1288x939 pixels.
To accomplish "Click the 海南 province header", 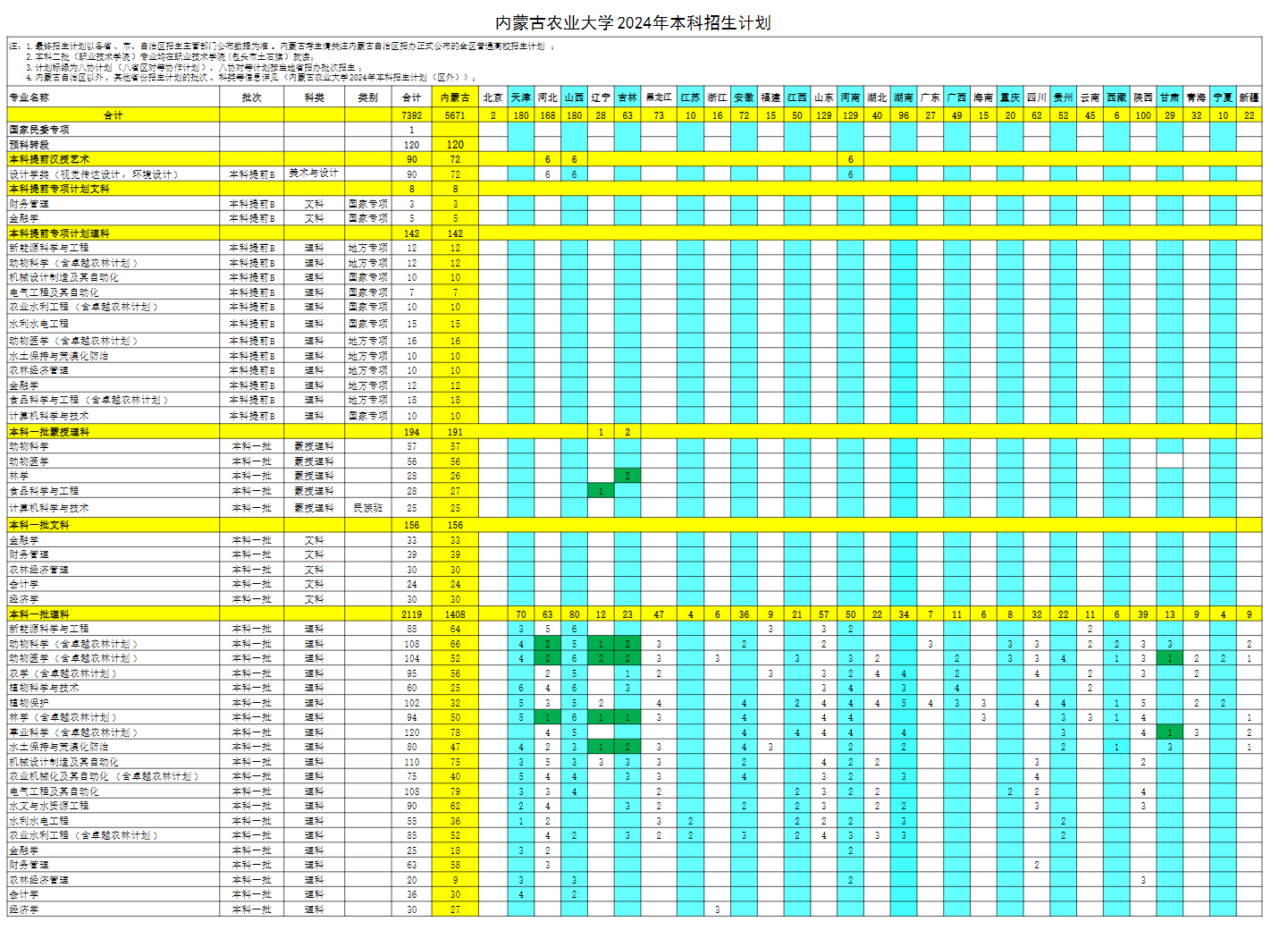I will click(983, 97).
